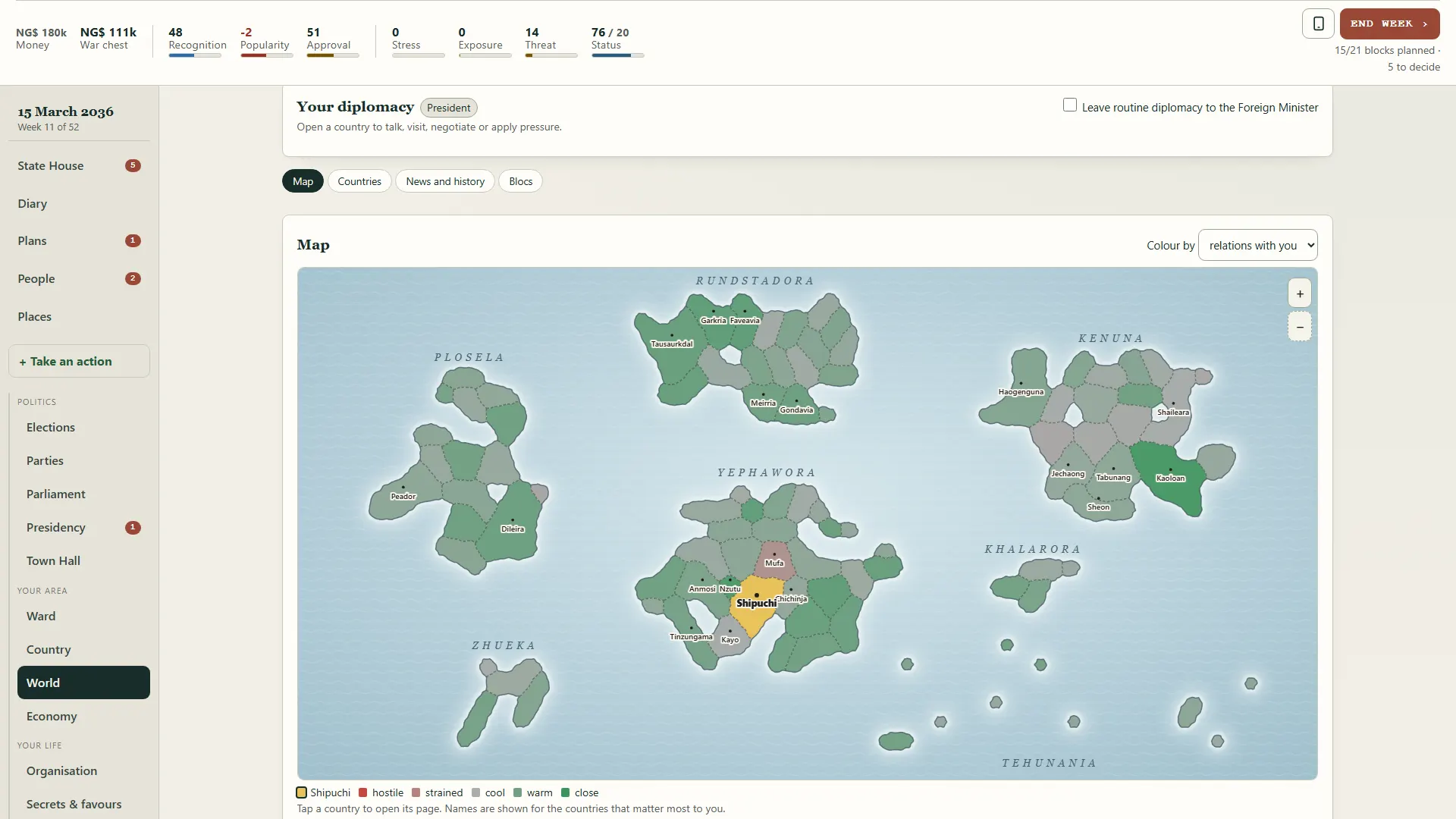
Task: Click the President badge label
Action: point(448,108)
